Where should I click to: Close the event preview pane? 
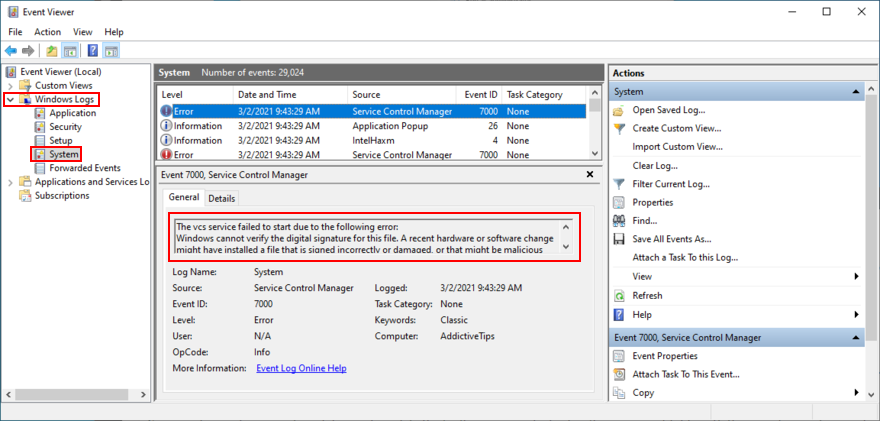coord(590,175)
